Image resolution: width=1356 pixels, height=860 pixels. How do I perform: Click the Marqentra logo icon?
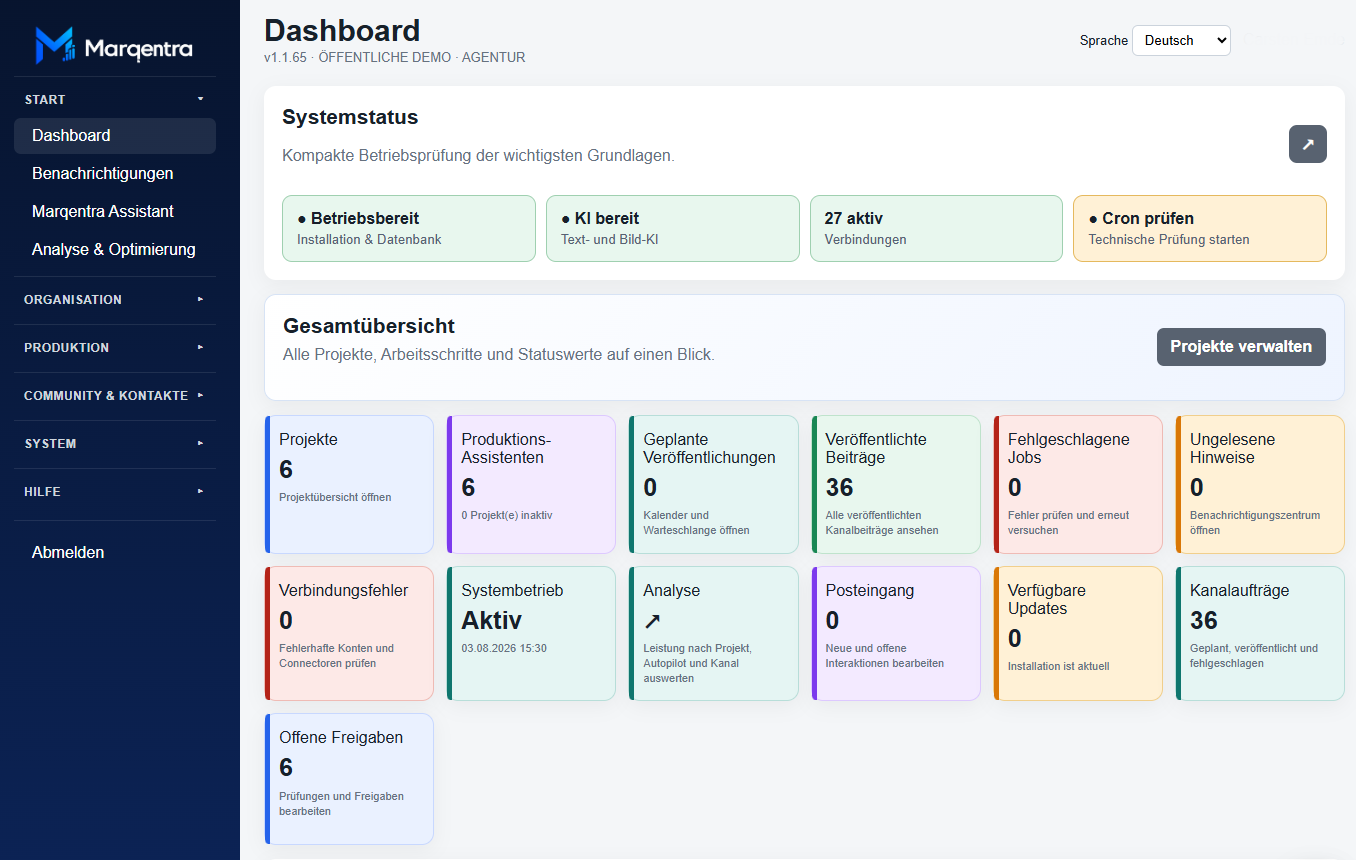(55, 46)
